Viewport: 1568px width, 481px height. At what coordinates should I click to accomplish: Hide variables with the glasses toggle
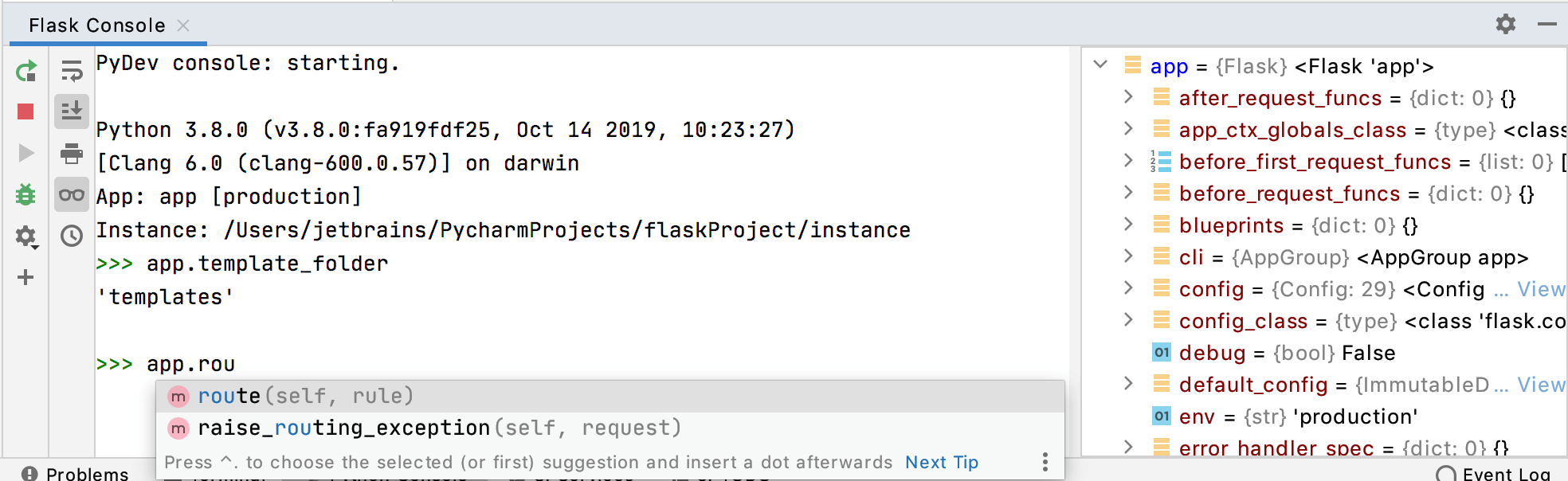click(x=72, y=194)
